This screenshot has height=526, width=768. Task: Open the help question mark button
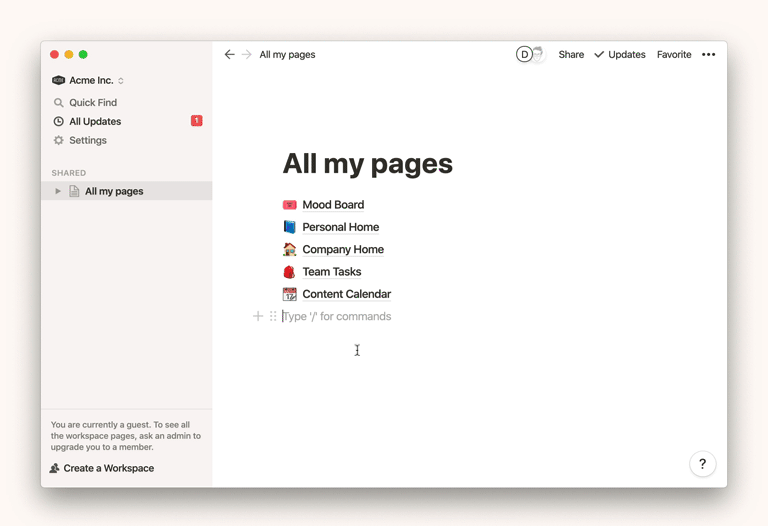(x=702, y=464)
